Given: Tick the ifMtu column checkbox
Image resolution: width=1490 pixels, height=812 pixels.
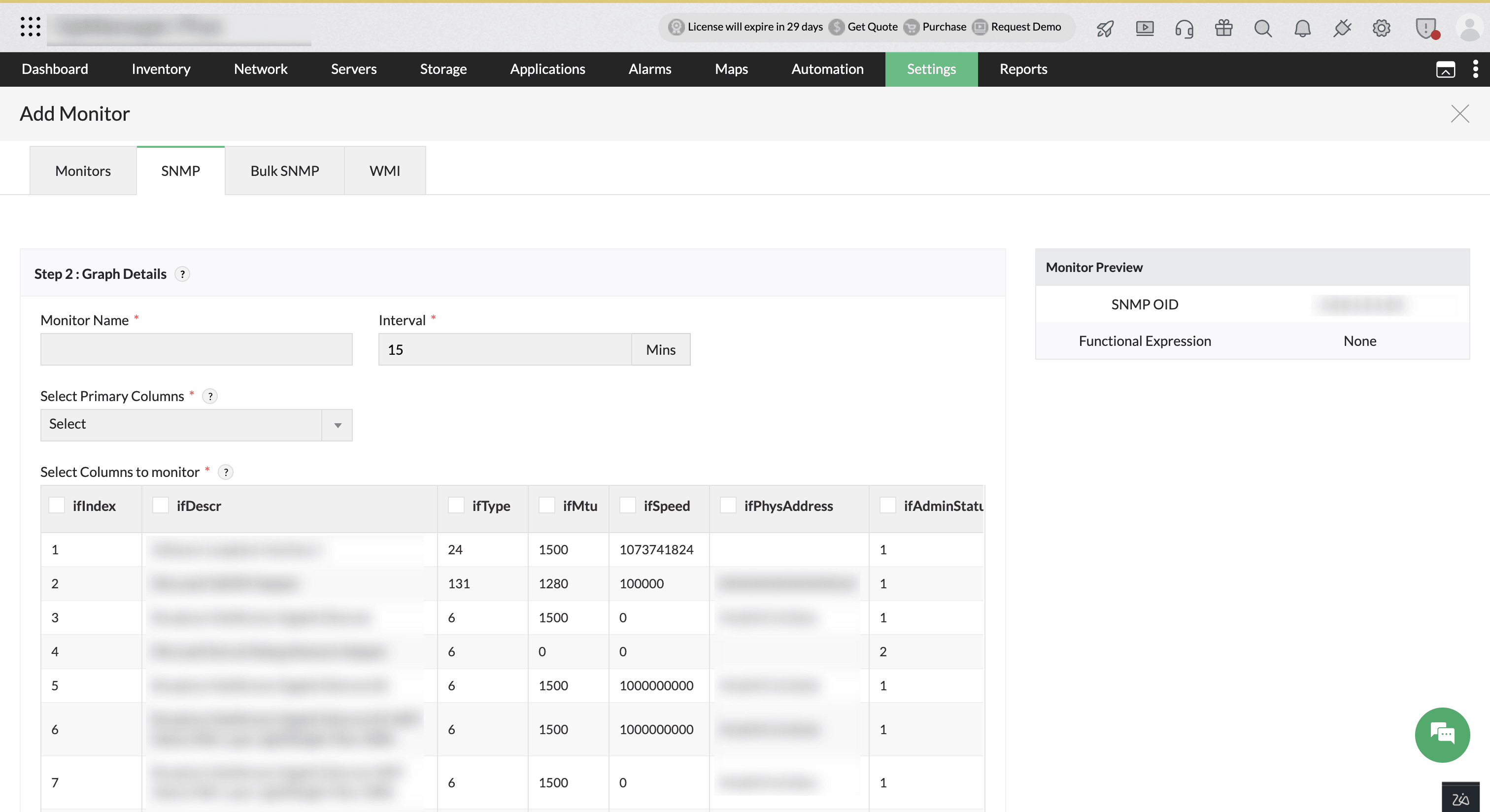Looking at the screenshot, I should [x=546, y=505].
